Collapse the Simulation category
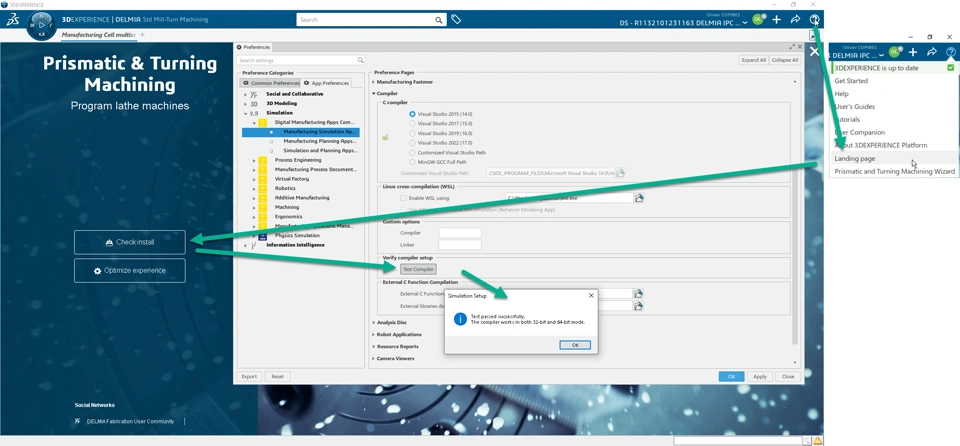Viewport: 960px width, 446px height. [x=246, y=113]
